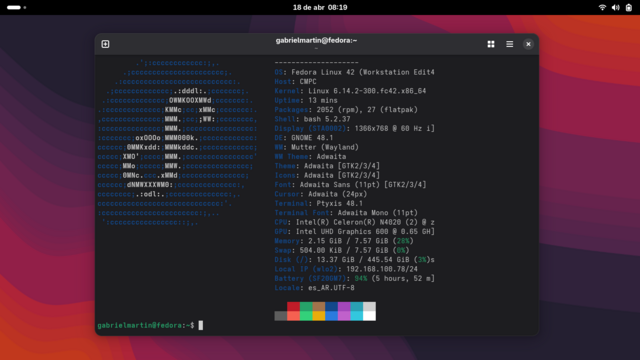Click the Font Adwaita Sans line

(351, 185)
